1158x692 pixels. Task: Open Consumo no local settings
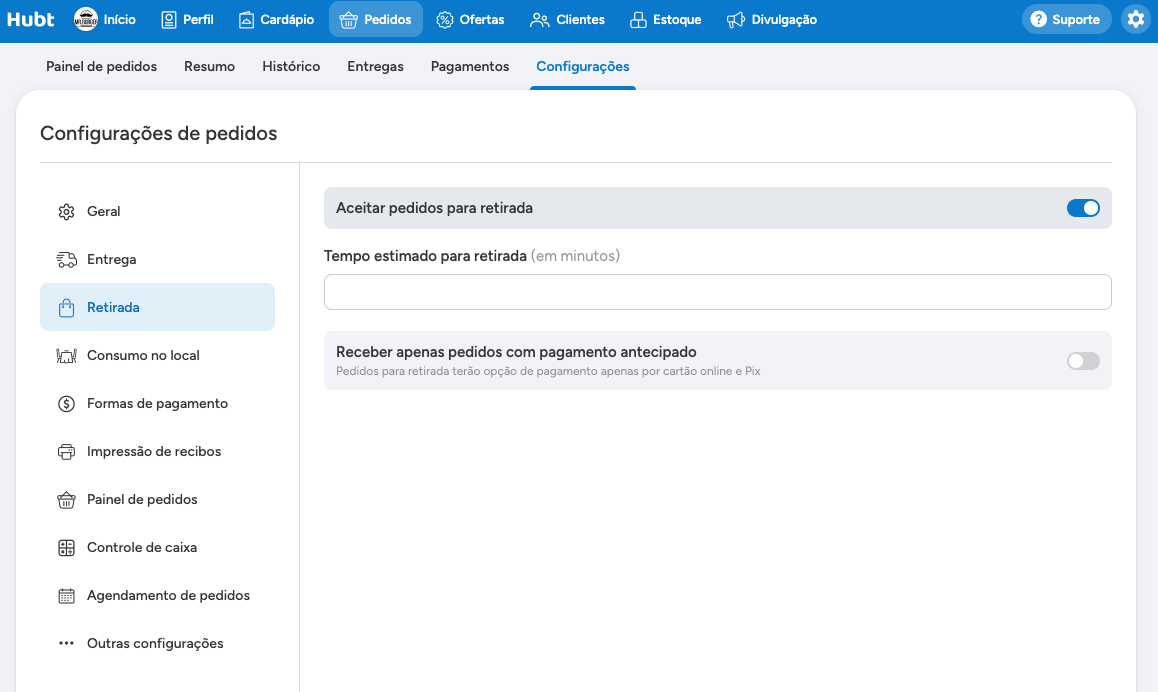tap(157, 355)
